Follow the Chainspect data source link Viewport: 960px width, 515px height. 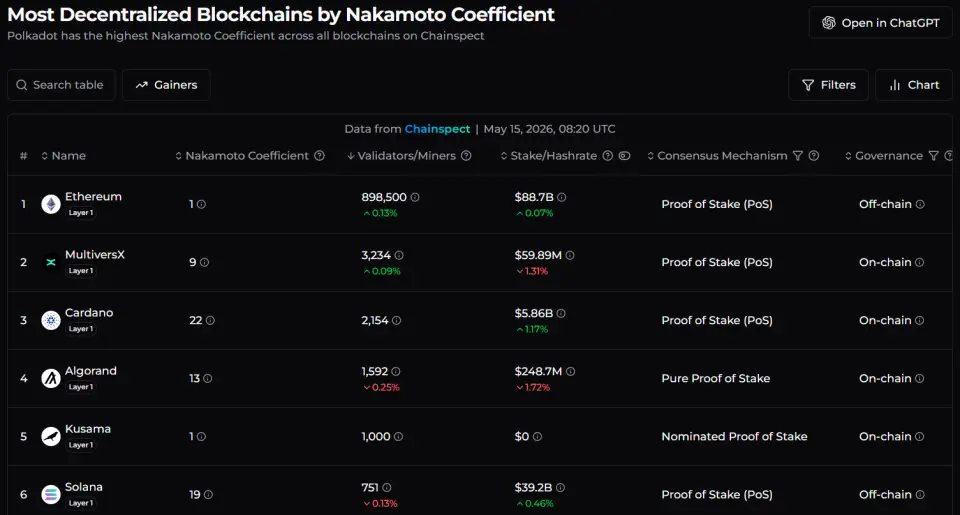pyautogui.click(x=437, y=129)
